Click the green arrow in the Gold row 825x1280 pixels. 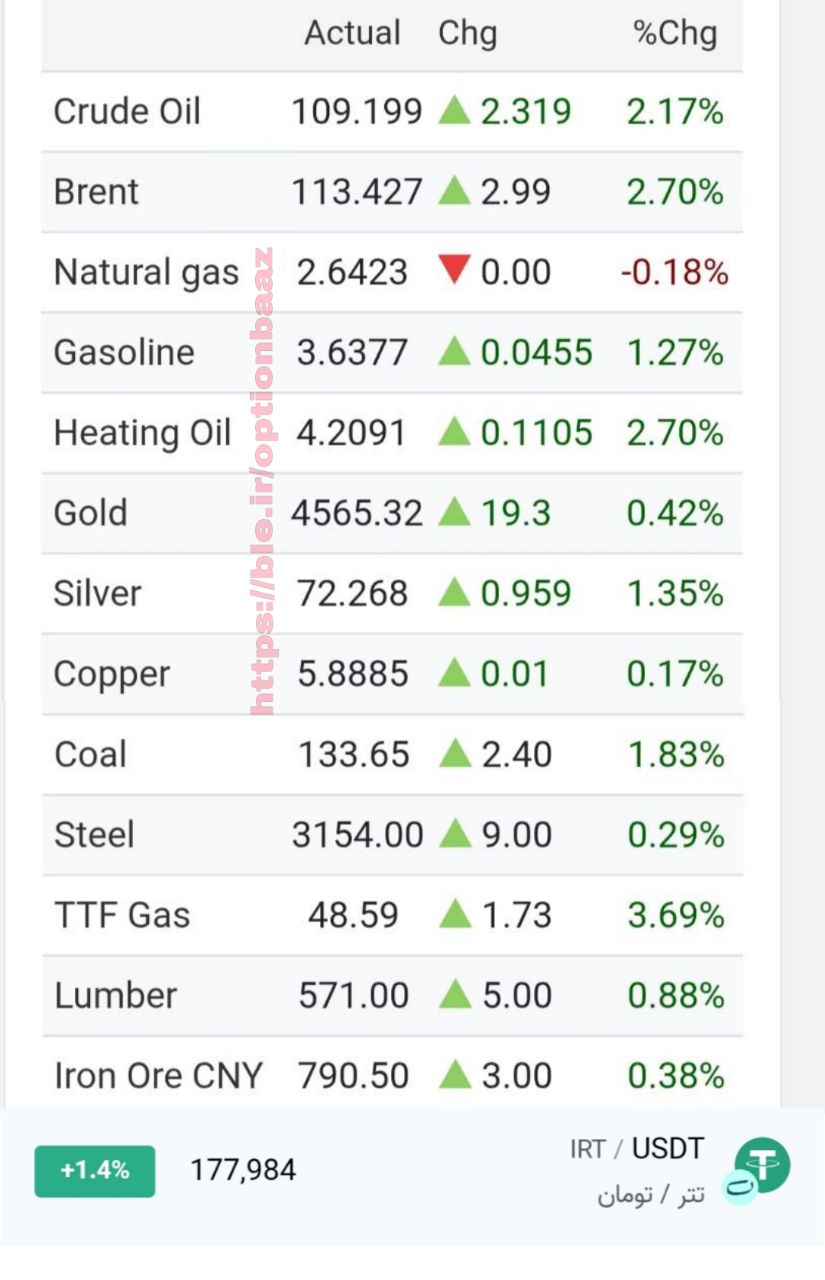point(454,512)
